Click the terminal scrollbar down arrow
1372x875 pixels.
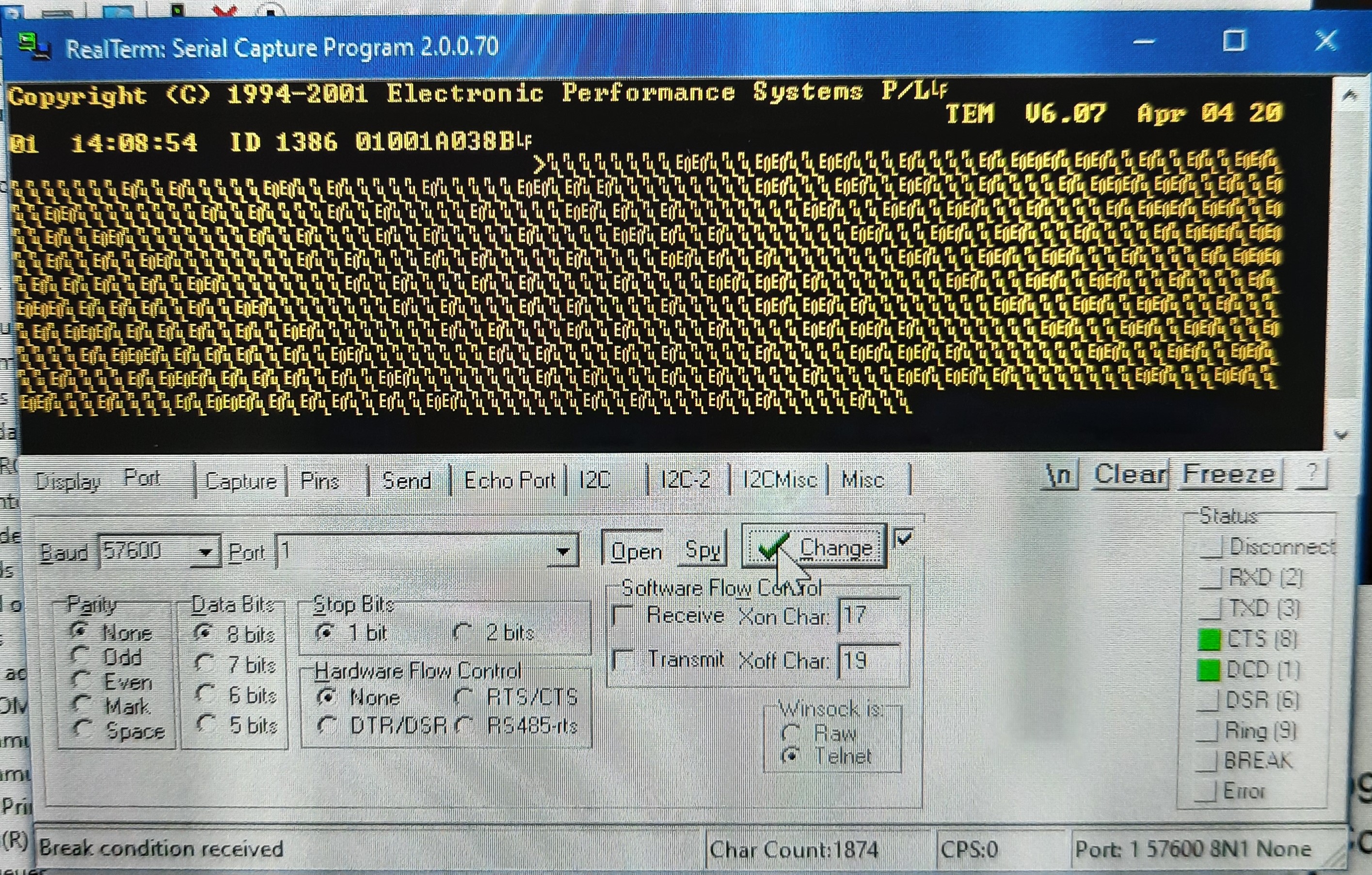click(x=1341, y=435)
